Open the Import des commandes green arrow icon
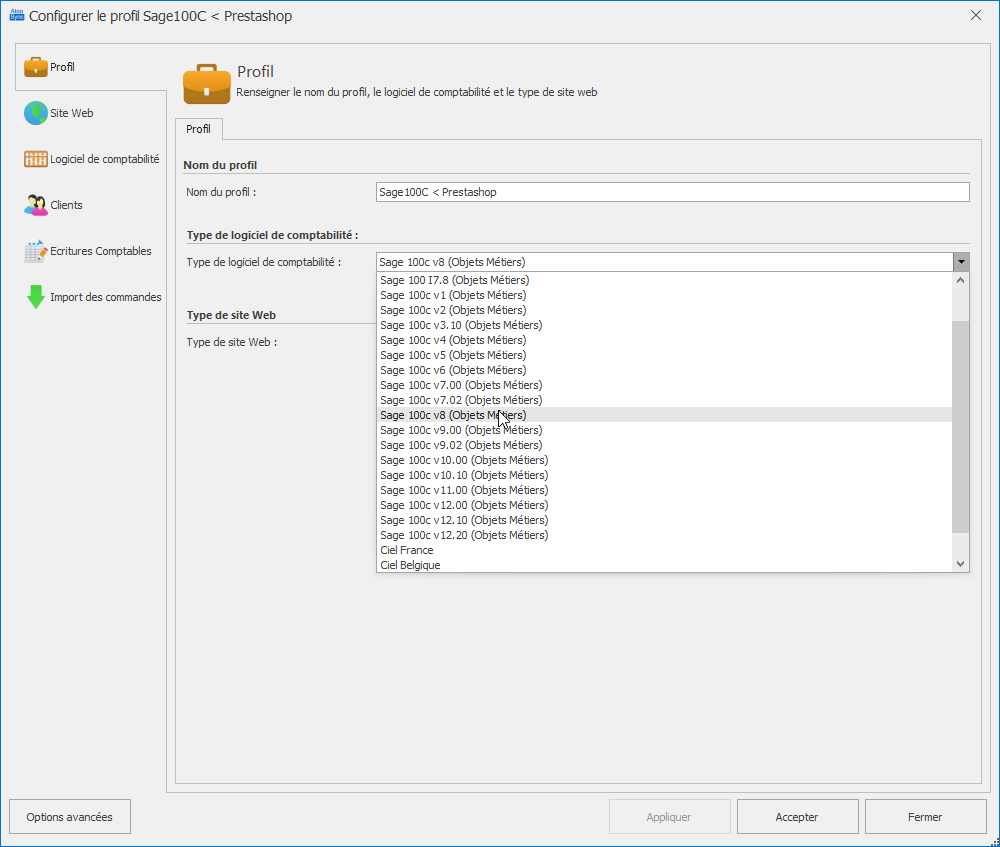 [x=36, y=297]
